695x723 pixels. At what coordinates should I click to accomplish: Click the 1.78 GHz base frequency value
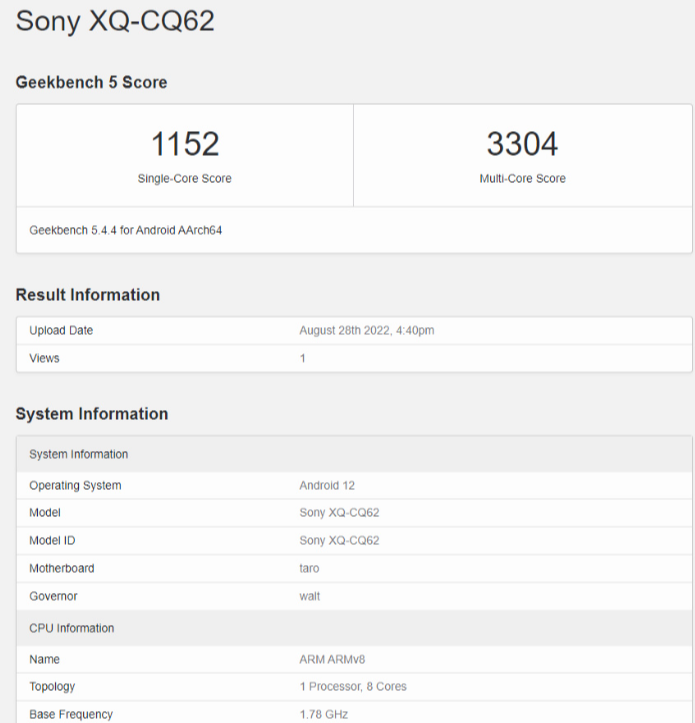[x=324, y=714]
